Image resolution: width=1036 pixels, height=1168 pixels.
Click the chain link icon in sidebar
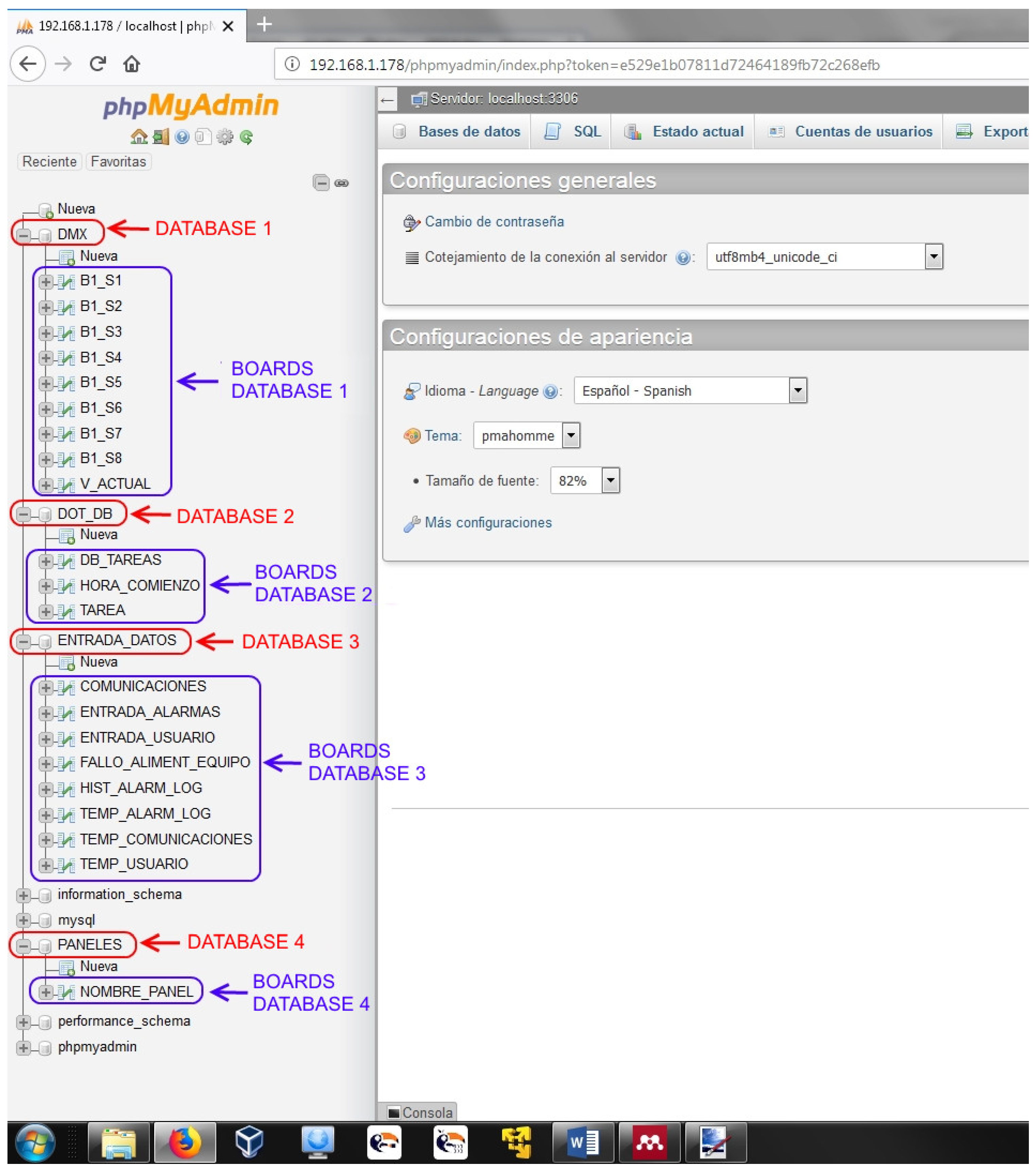coord(342,183)
